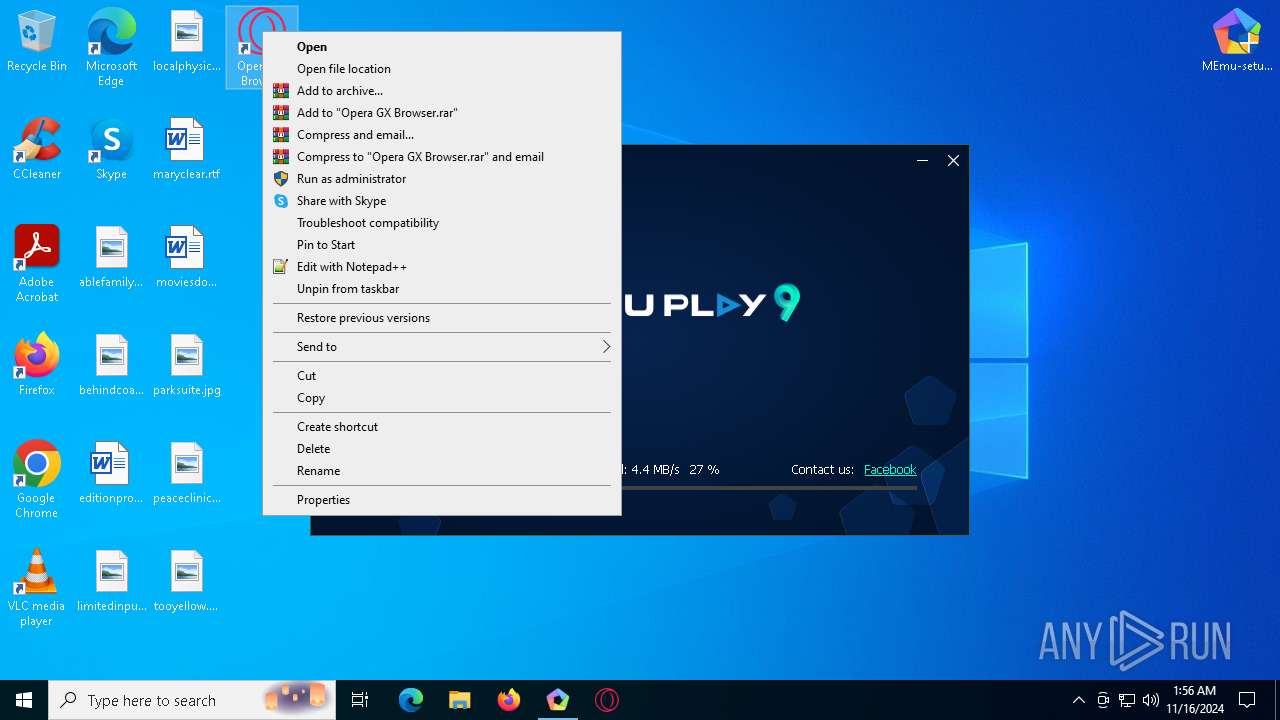1280x720 pixels.
Task: Open the CCleaner desktop shortcut
Action: tap(36, 150)
